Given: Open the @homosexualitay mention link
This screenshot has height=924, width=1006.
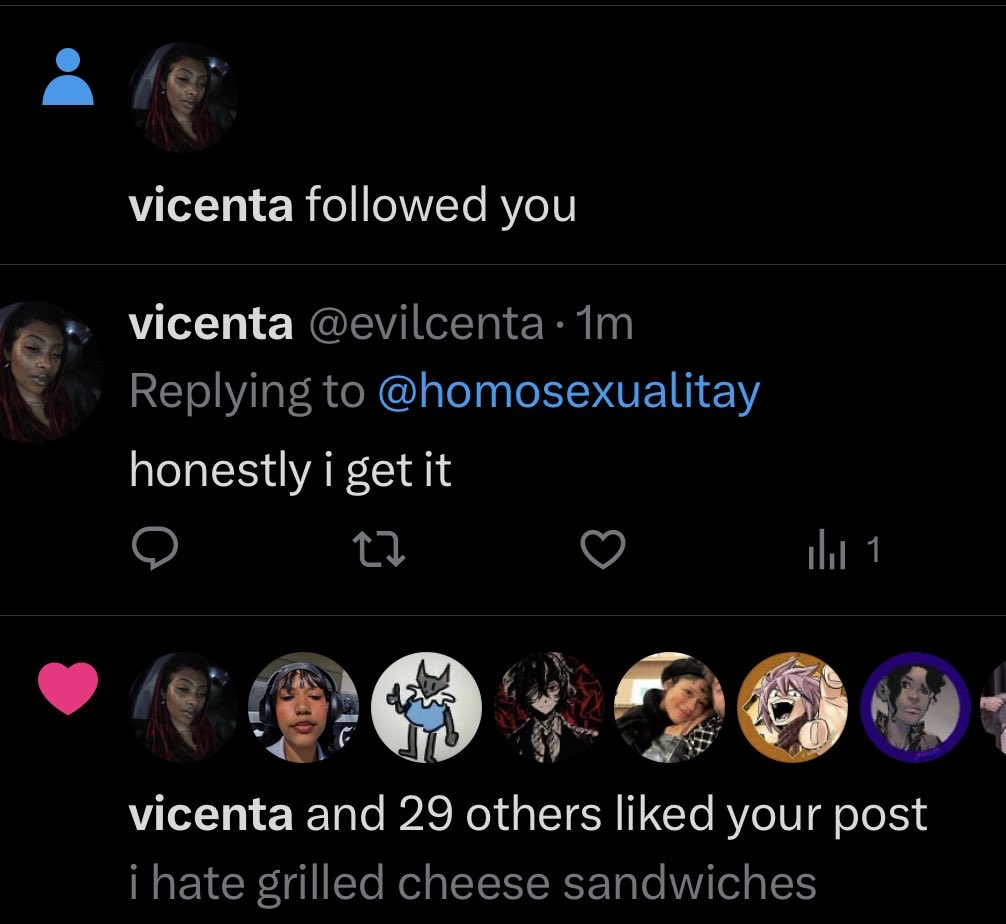Looking at the screenshot, I should 569,391.
